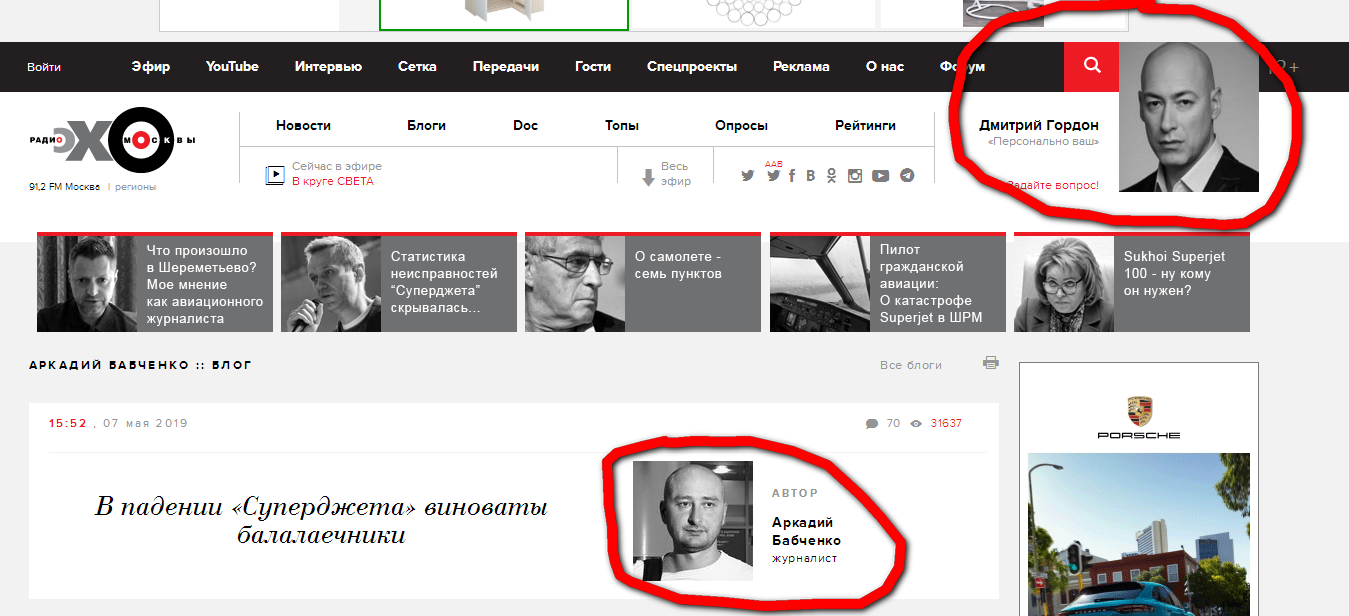Click the blog title В падении «Суперджета»

point(321,520)
